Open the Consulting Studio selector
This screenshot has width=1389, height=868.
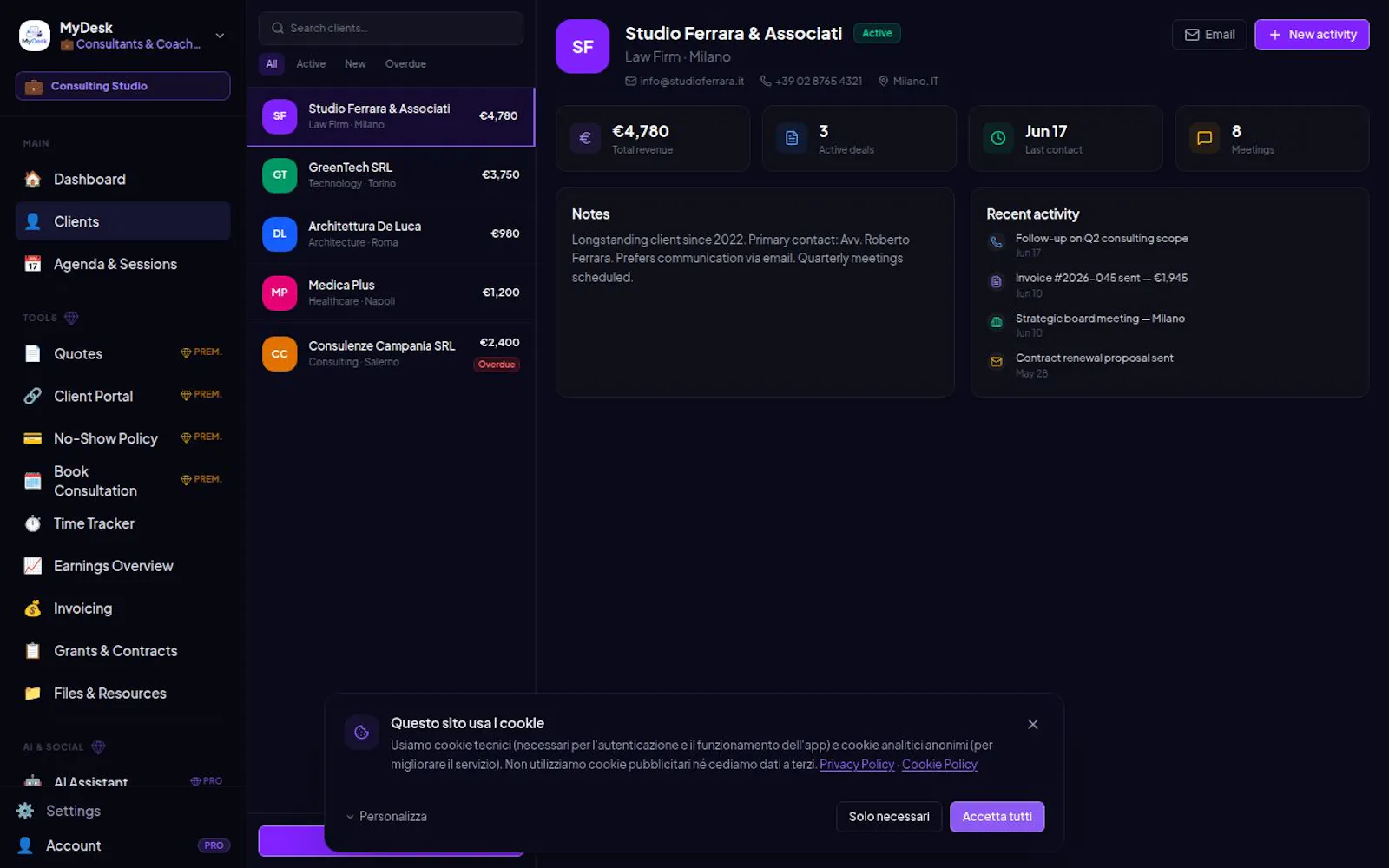click(x=122, y=86)
